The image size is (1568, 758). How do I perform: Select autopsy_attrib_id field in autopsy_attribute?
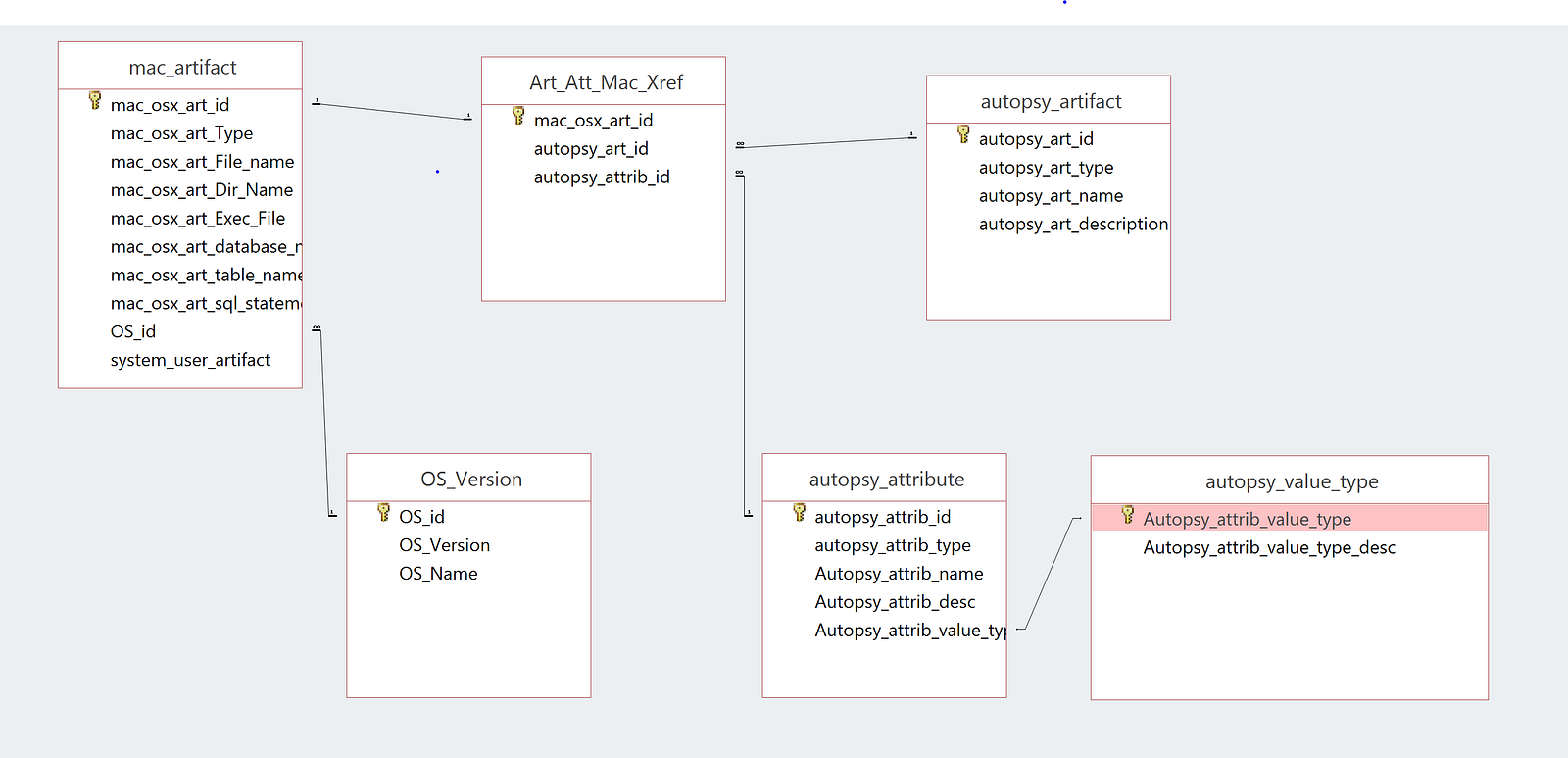coord(884,517)
